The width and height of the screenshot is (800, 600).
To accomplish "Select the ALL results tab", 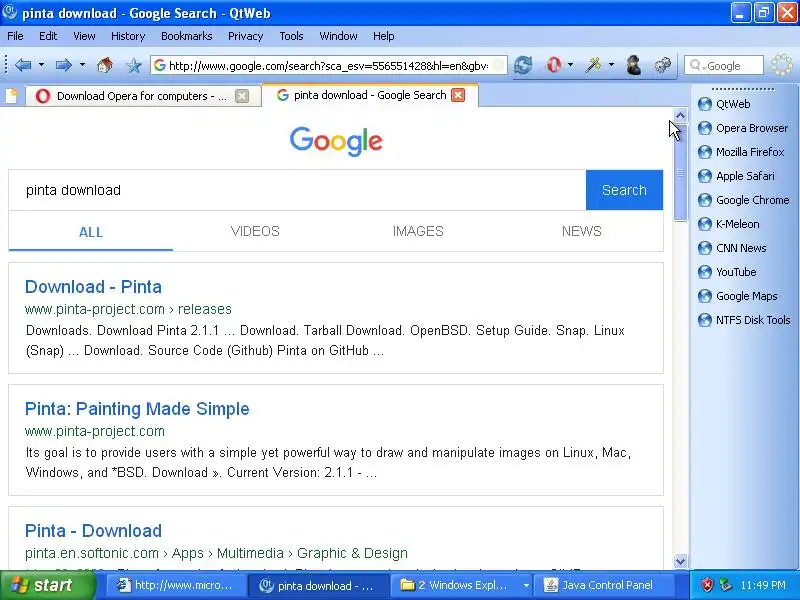I will [x=91, y=232].
